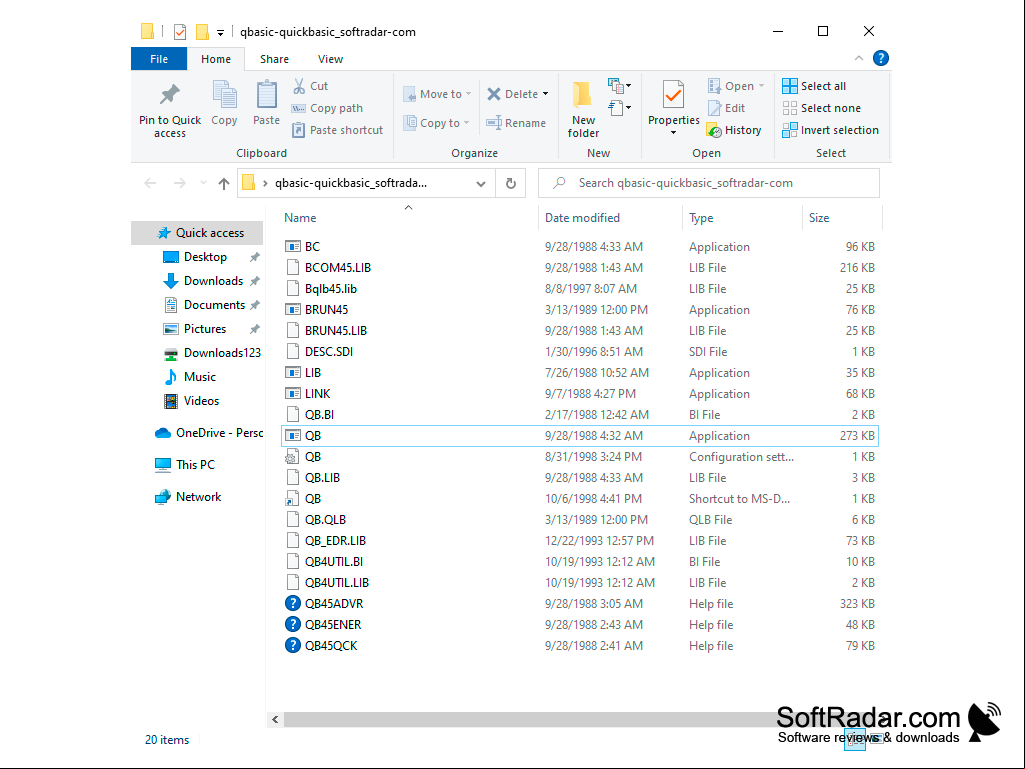
Task: Click the QB shortcut to MS-DOS icon
Action: tap(292, 499)
